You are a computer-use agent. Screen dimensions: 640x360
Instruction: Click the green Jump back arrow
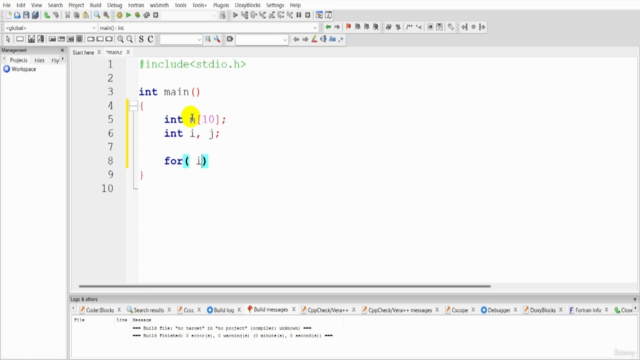(x=328, y=27)
